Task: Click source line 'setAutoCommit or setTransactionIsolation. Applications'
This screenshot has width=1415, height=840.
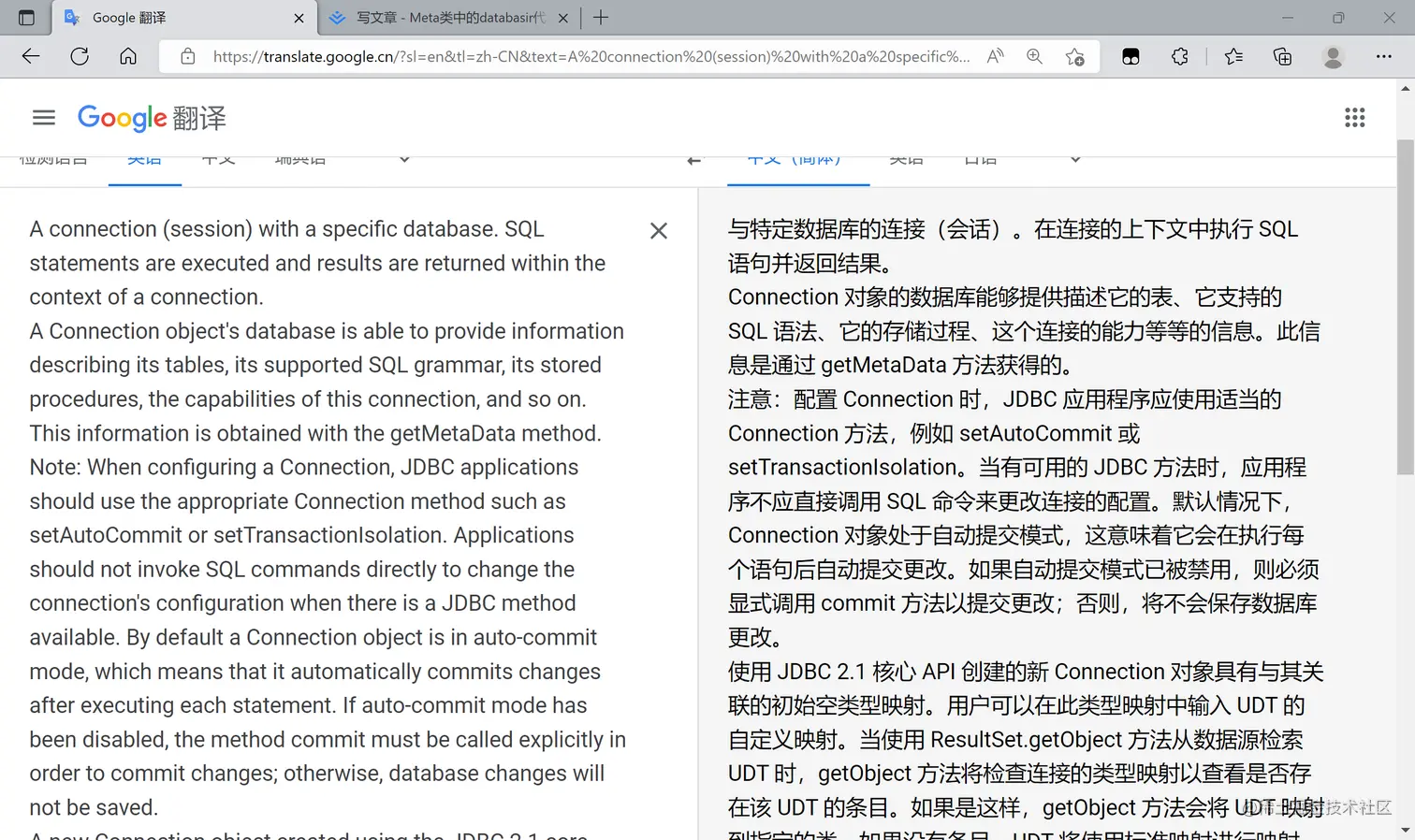Action: coord(301,535)
